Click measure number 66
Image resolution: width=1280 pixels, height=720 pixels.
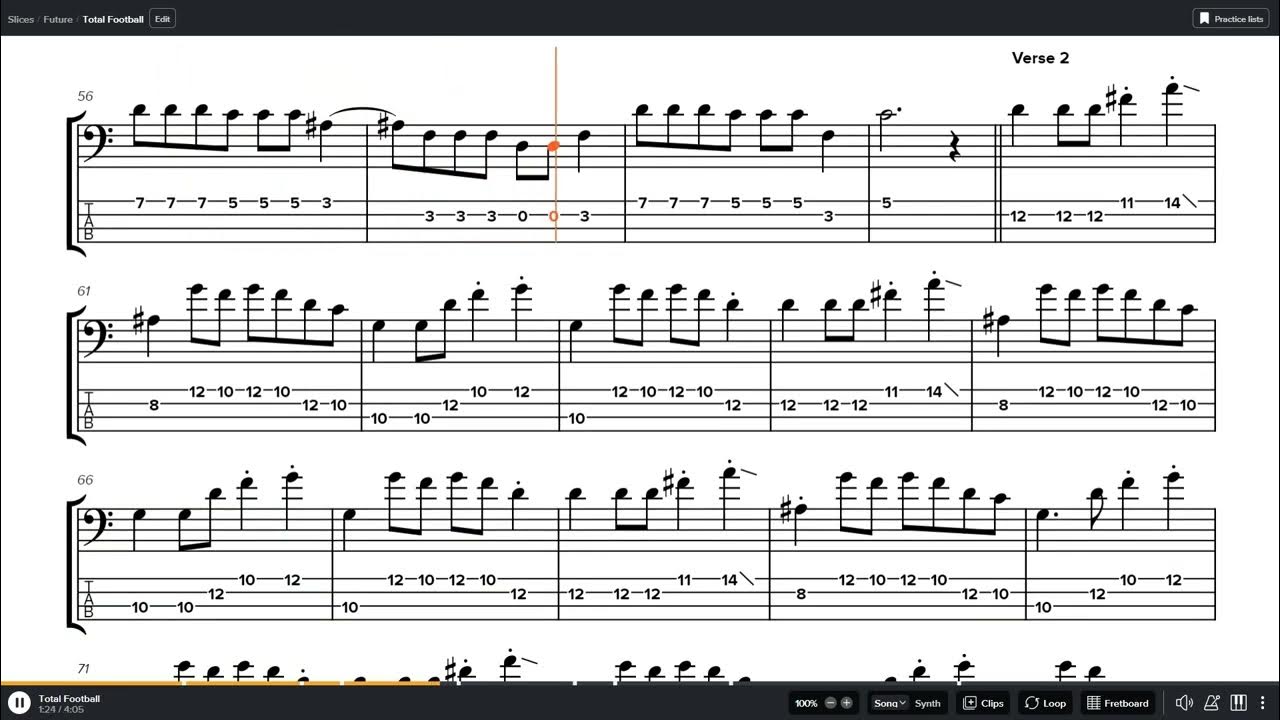click(x=85, y=480)
